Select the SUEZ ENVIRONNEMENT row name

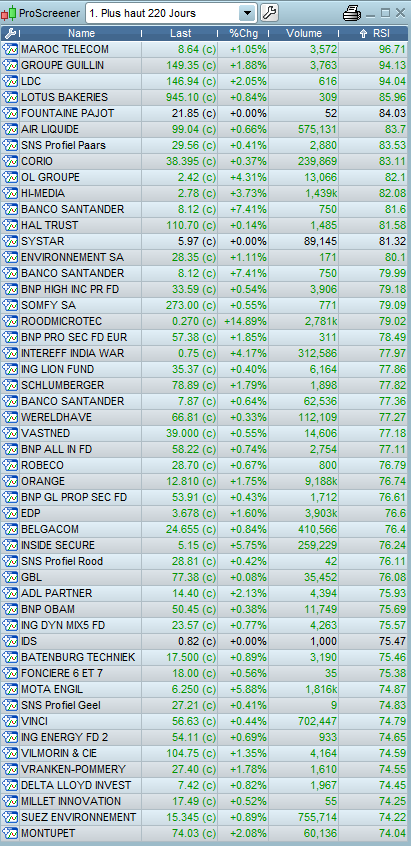tap(78, 817)
